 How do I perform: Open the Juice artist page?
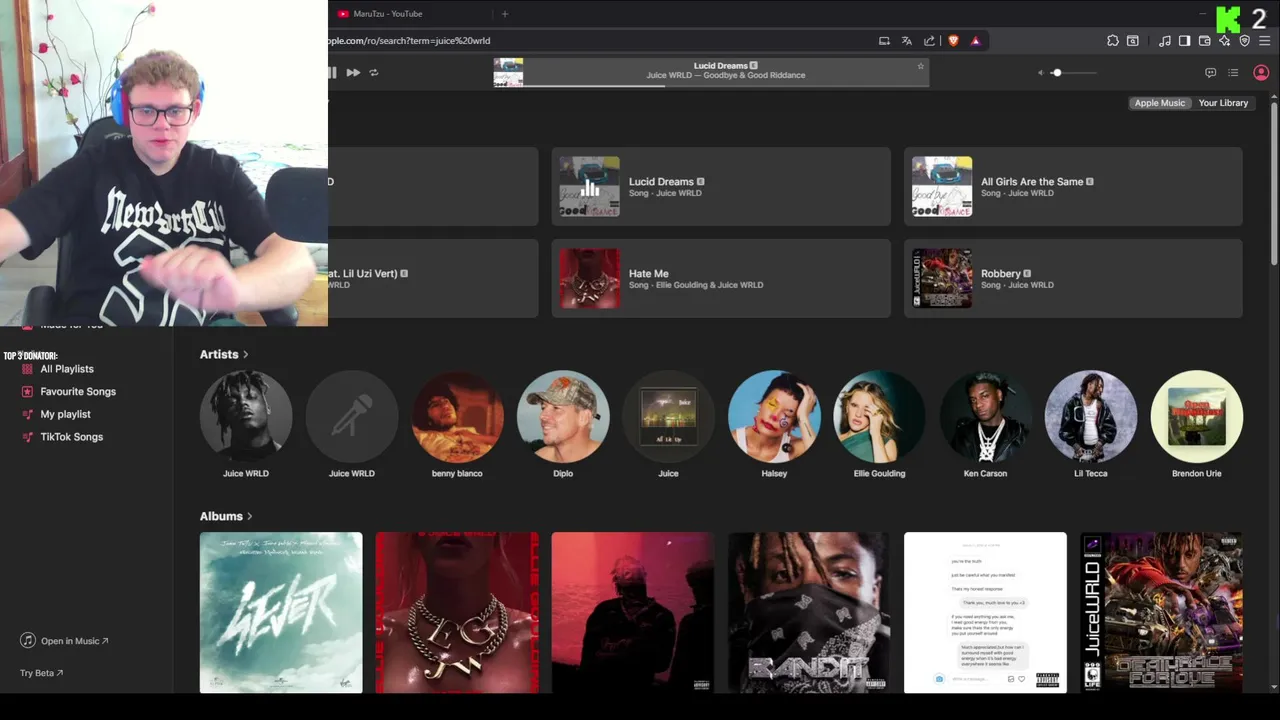(668, 417)
